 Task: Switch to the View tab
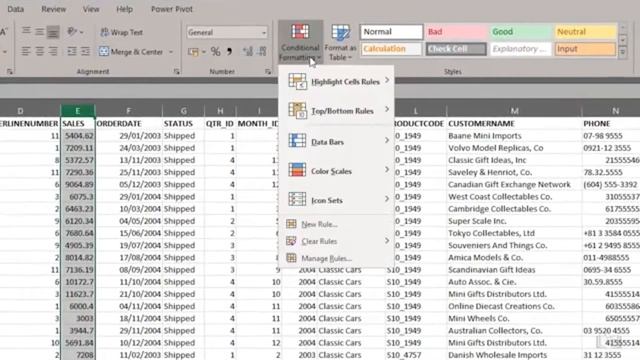91,9
